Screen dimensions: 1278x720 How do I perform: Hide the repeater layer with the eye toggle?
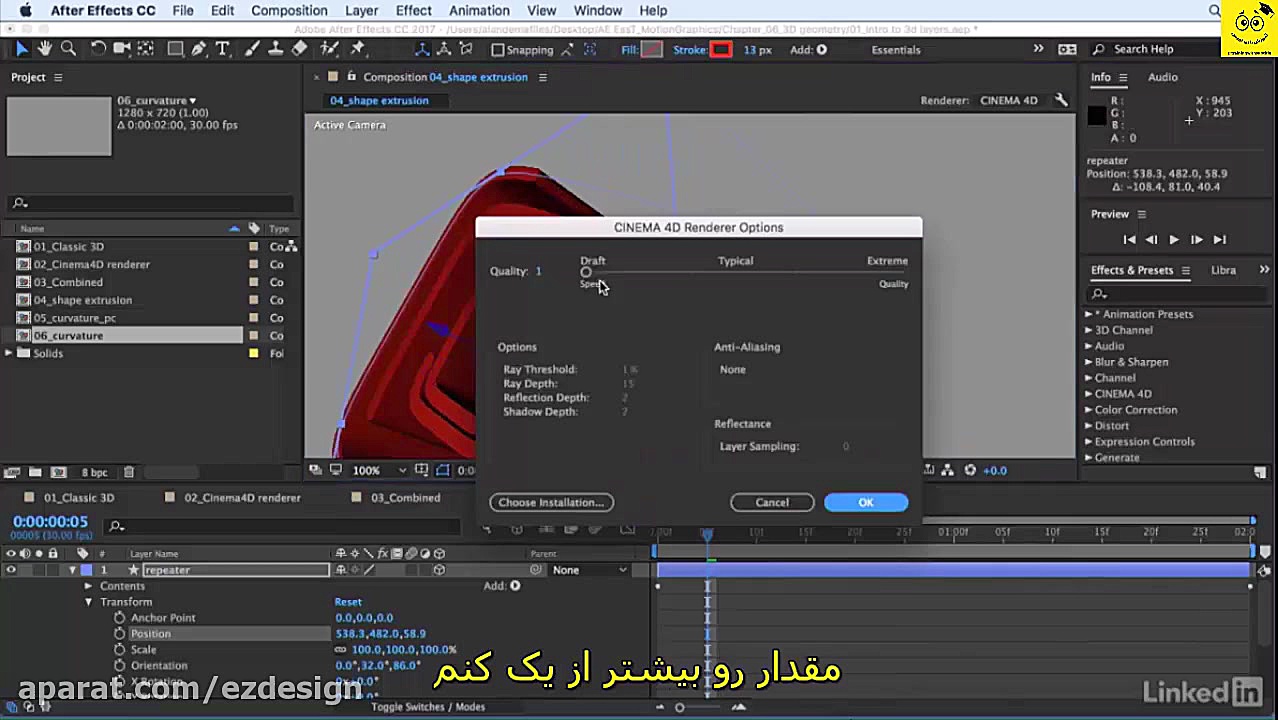pyautogui.click(x=11, y=569)
